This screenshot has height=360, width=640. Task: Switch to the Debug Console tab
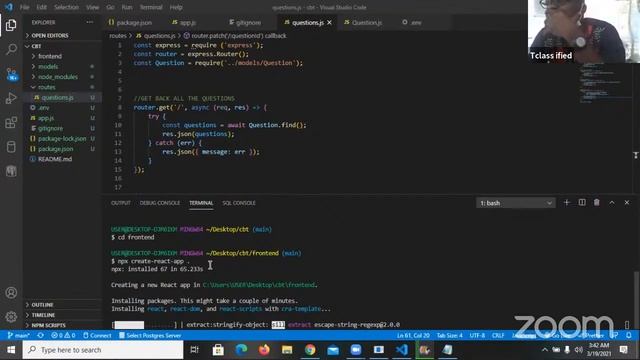(160, 203)
